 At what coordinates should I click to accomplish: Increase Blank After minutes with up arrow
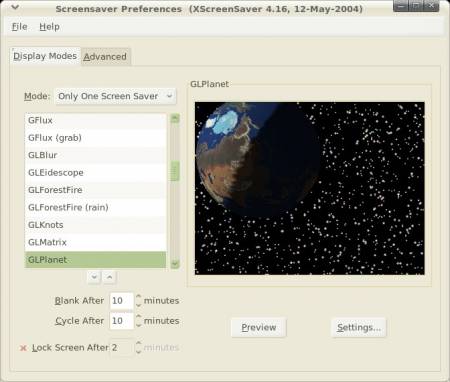point(139,297)
